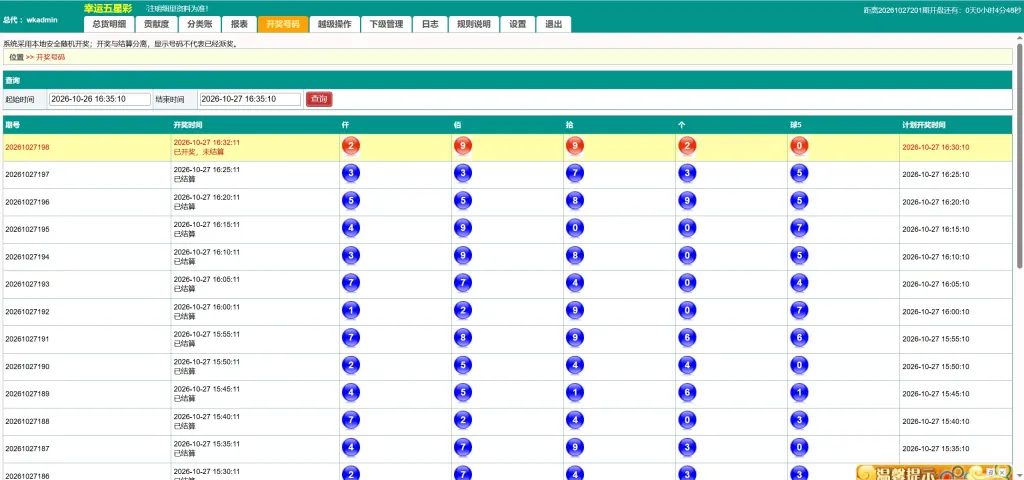Click the 开奖时间 column header
This screenshot has width=1024, height=480.
pos(187,125)
